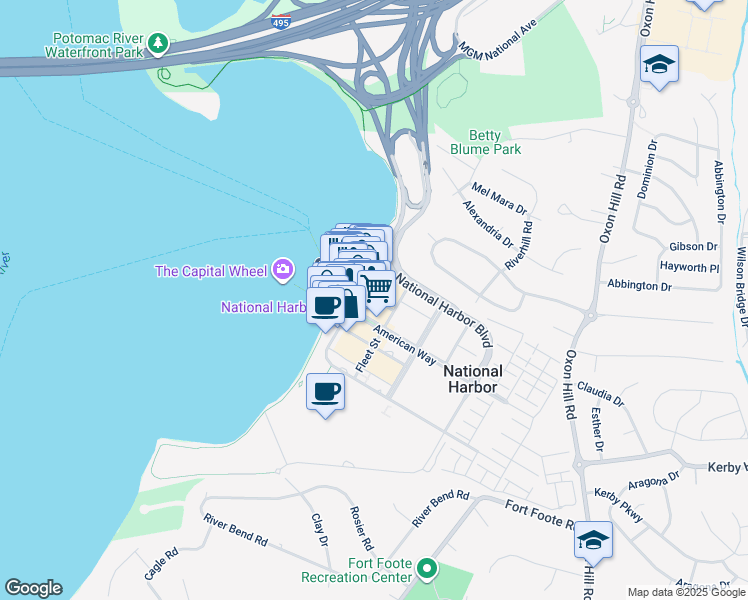Click the Map data ©2025 Google attribution
This screenshot has width=748, height=600.
686,592
